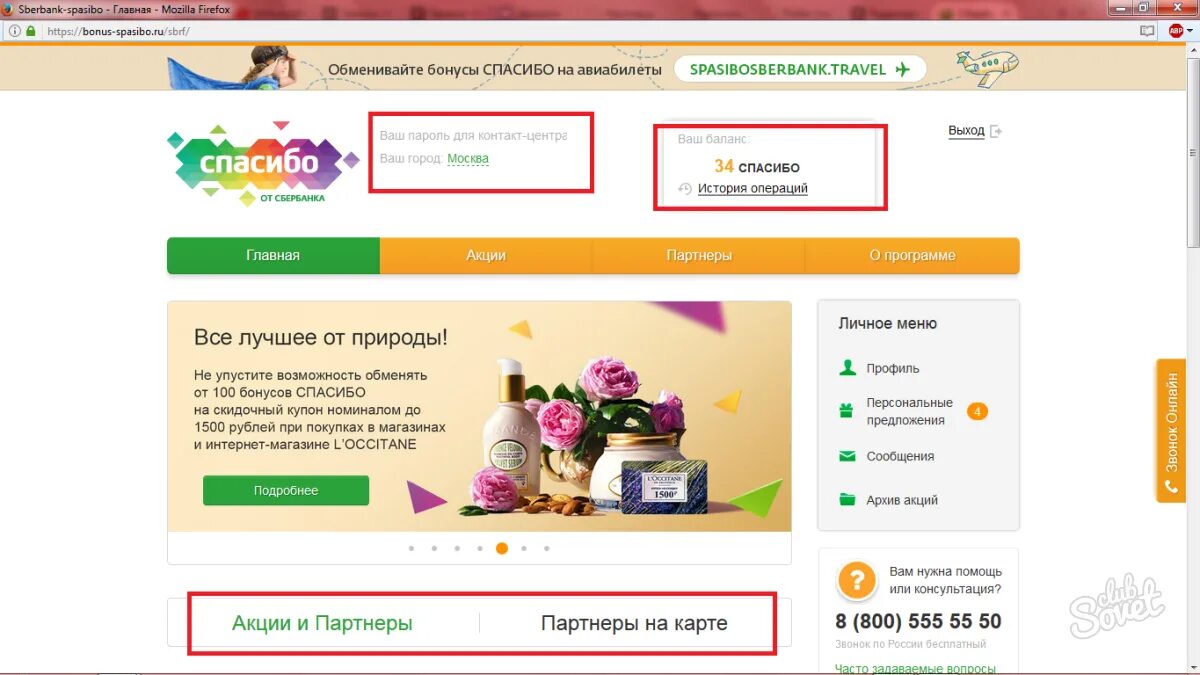This screenshot has height=675, width=1200.
Task: Open the Акции navigation tab
Action: point(486,255)
